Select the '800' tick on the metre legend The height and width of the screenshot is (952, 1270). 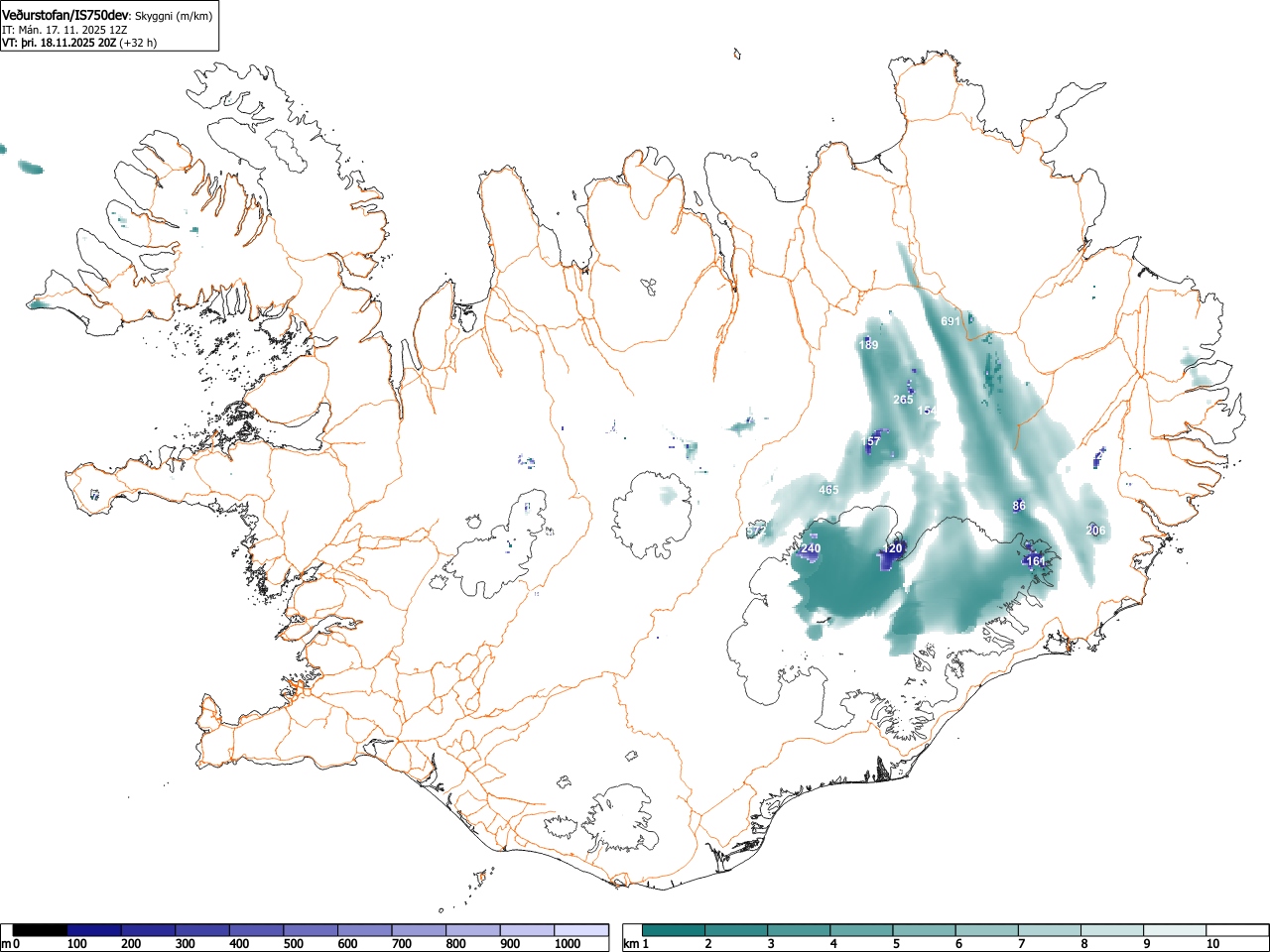(455, 944)
